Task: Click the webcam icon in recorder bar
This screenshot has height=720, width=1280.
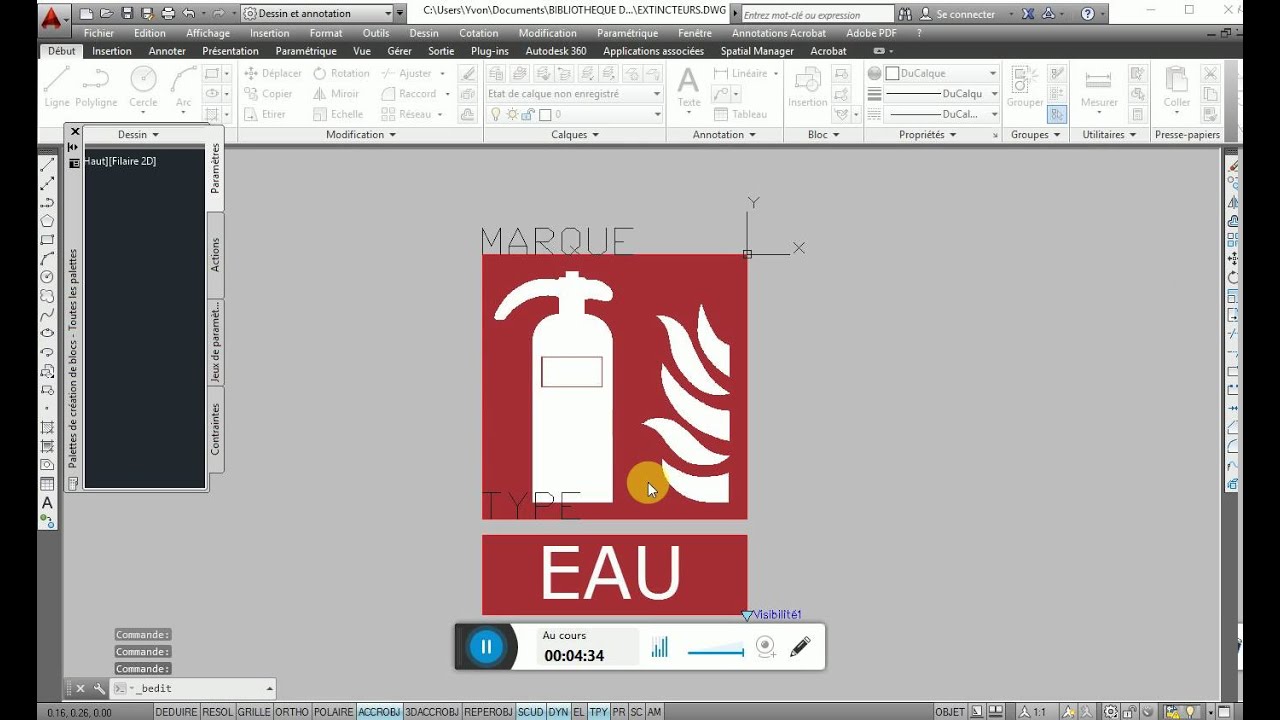Action: [766, 647]
